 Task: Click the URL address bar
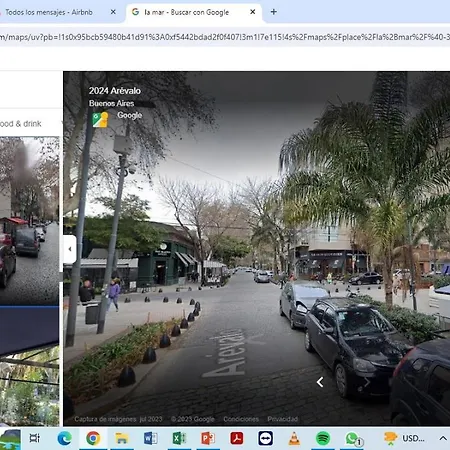pyautogui.click(x=225, y=37)
